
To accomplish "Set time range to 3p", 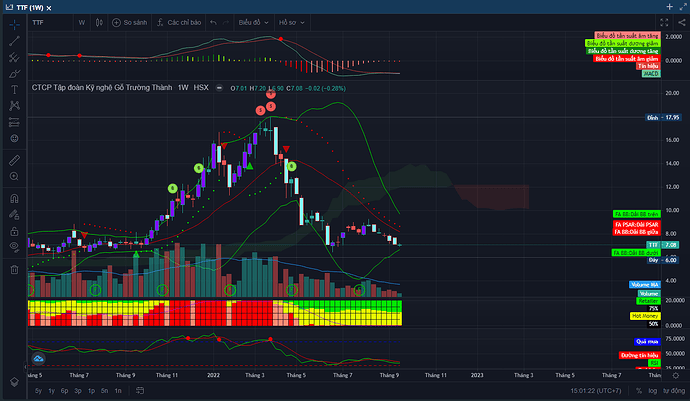I will pyautogui.click(x=78, y=390).
